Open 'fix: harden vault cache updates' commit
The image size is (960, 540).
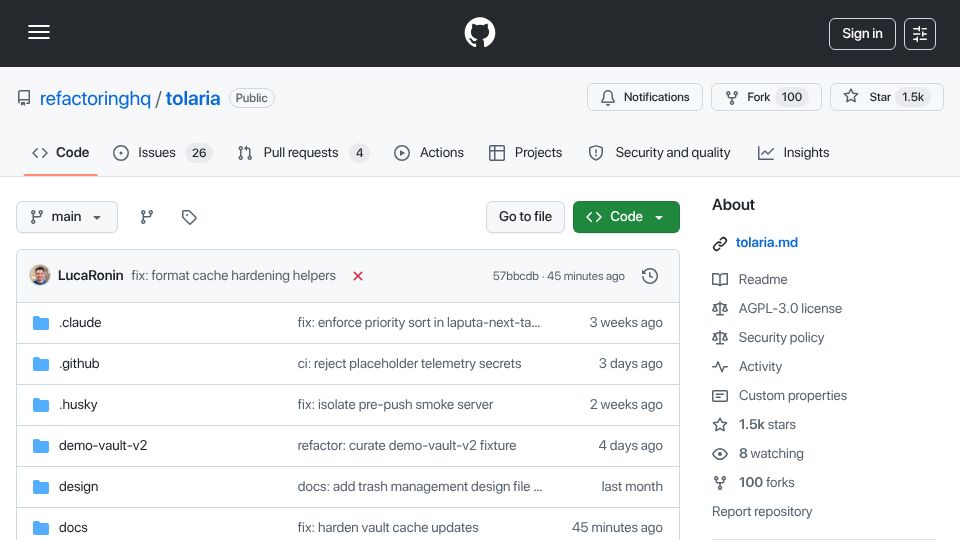click(388, 527)
